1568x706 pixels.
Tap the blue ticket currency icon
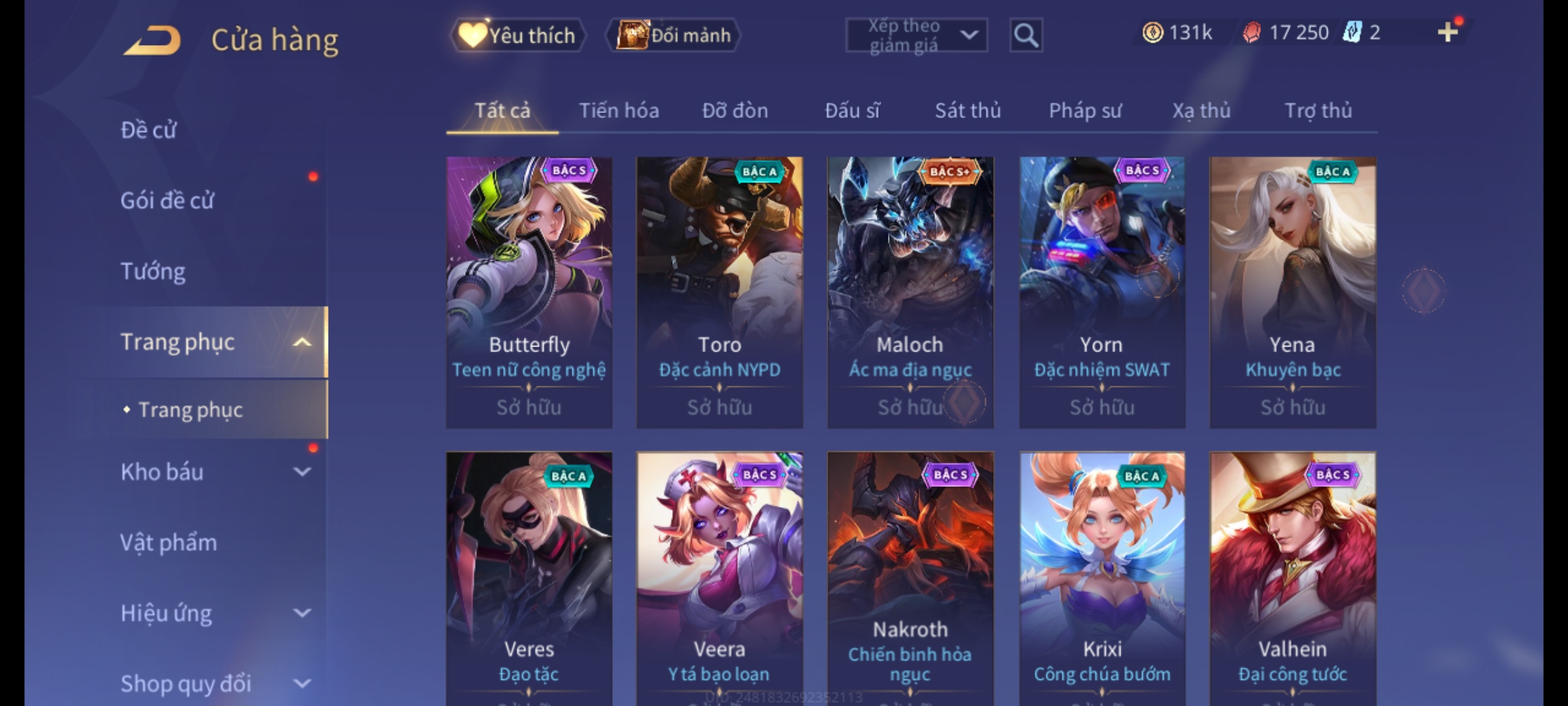click(x=1352, y=32)
